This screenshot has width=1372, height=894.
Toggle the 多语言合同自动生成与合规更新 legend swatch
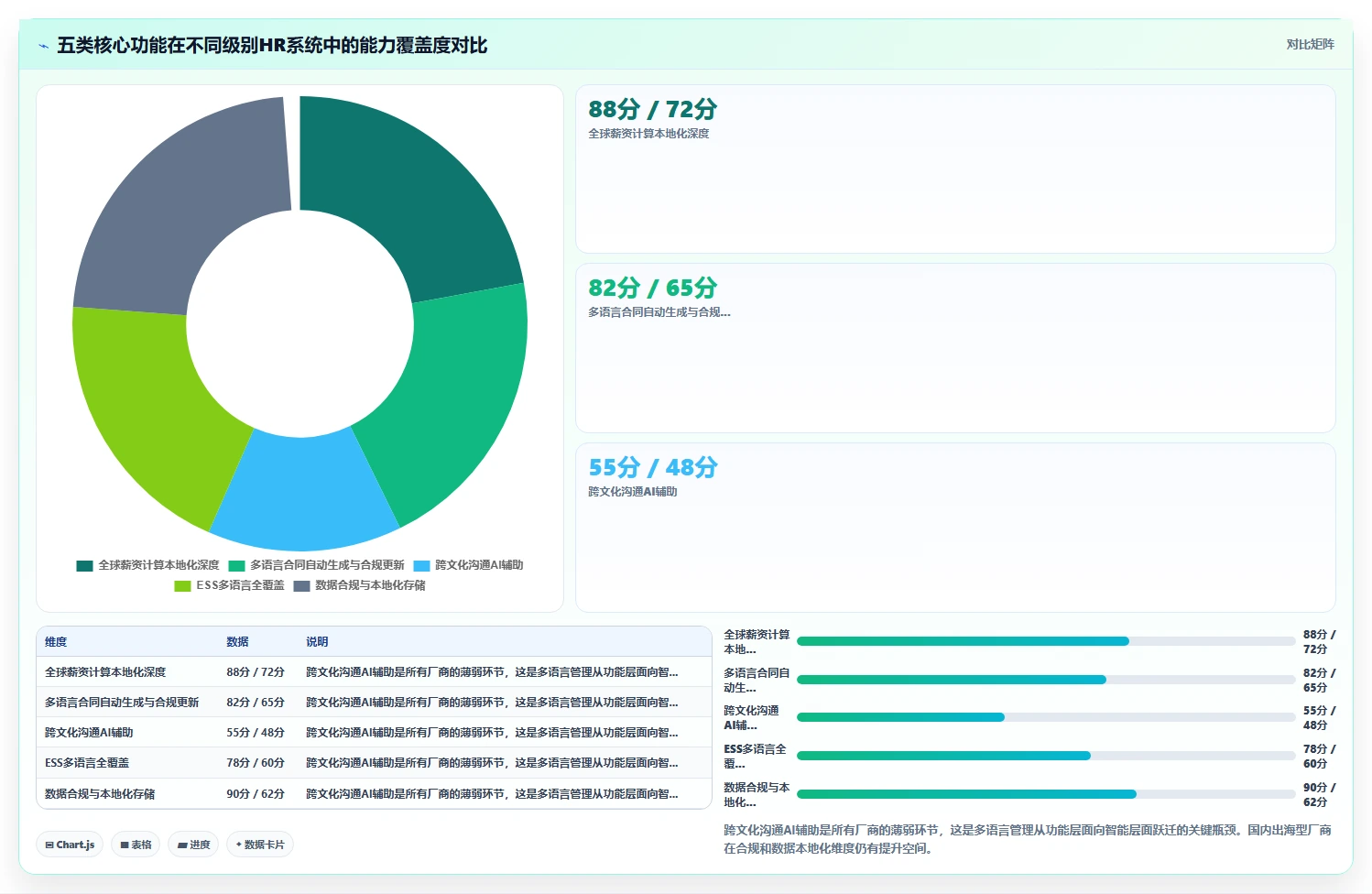coord(236,566)
